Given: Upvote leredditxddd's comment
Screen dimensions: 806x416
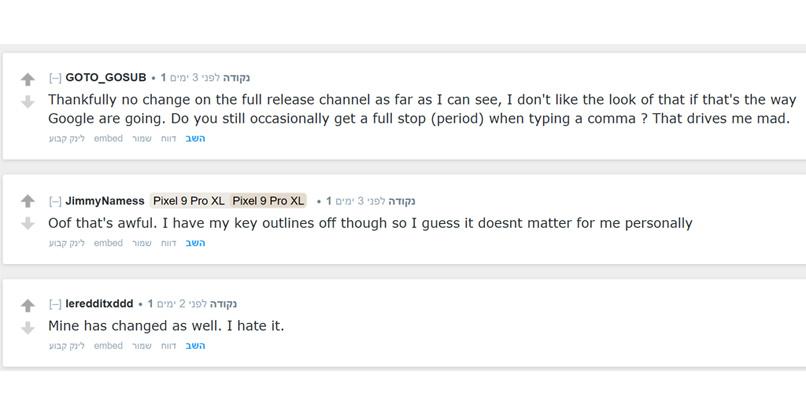Looking at the screenshot, I should (x=28, y=305).
